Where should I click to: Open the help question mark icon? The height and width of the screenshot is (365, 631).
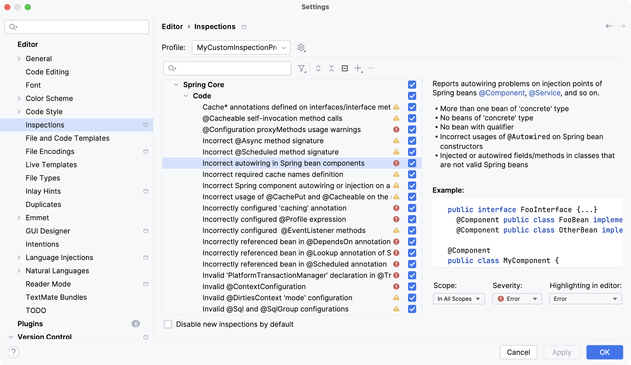click(13, 352)
